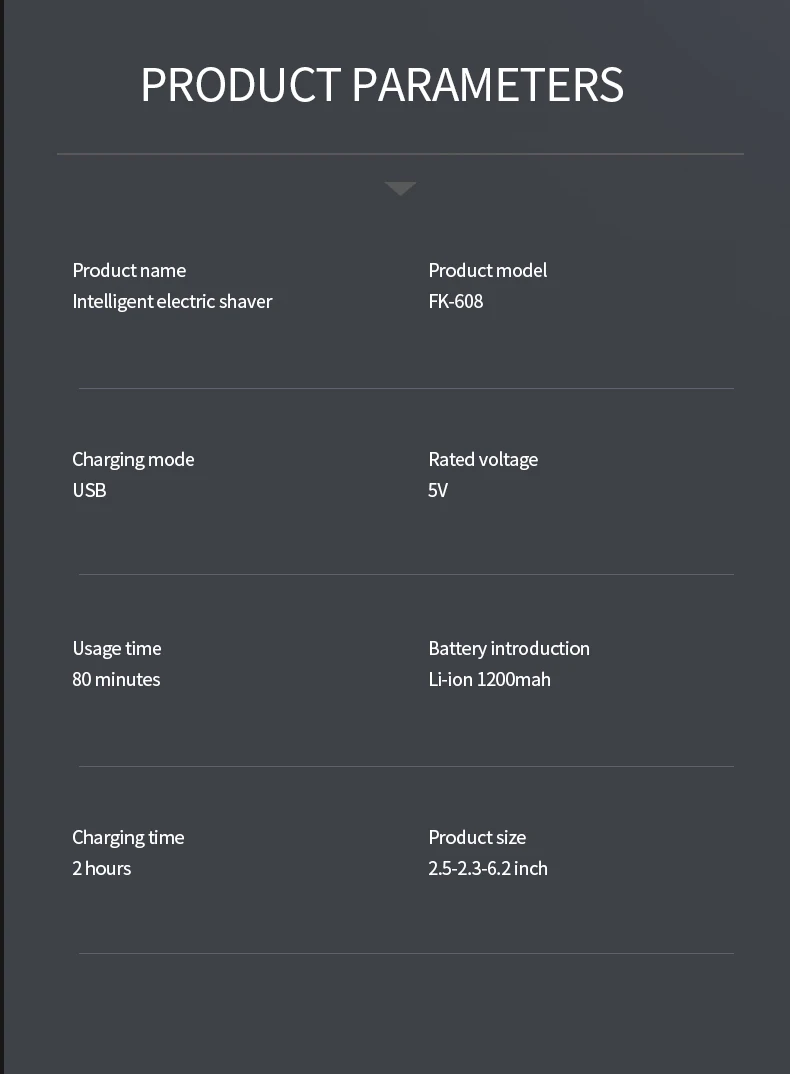This screenshot has width=790, height=1074.
Task: Select the Product name label
Action: pos(129,270)
